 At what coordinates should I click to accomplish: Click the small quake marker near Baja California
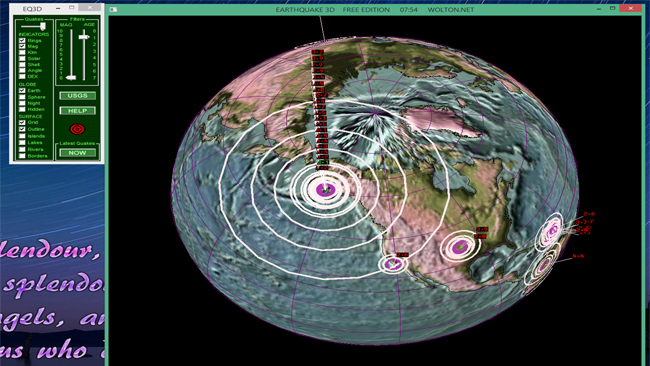click(393, 264)
